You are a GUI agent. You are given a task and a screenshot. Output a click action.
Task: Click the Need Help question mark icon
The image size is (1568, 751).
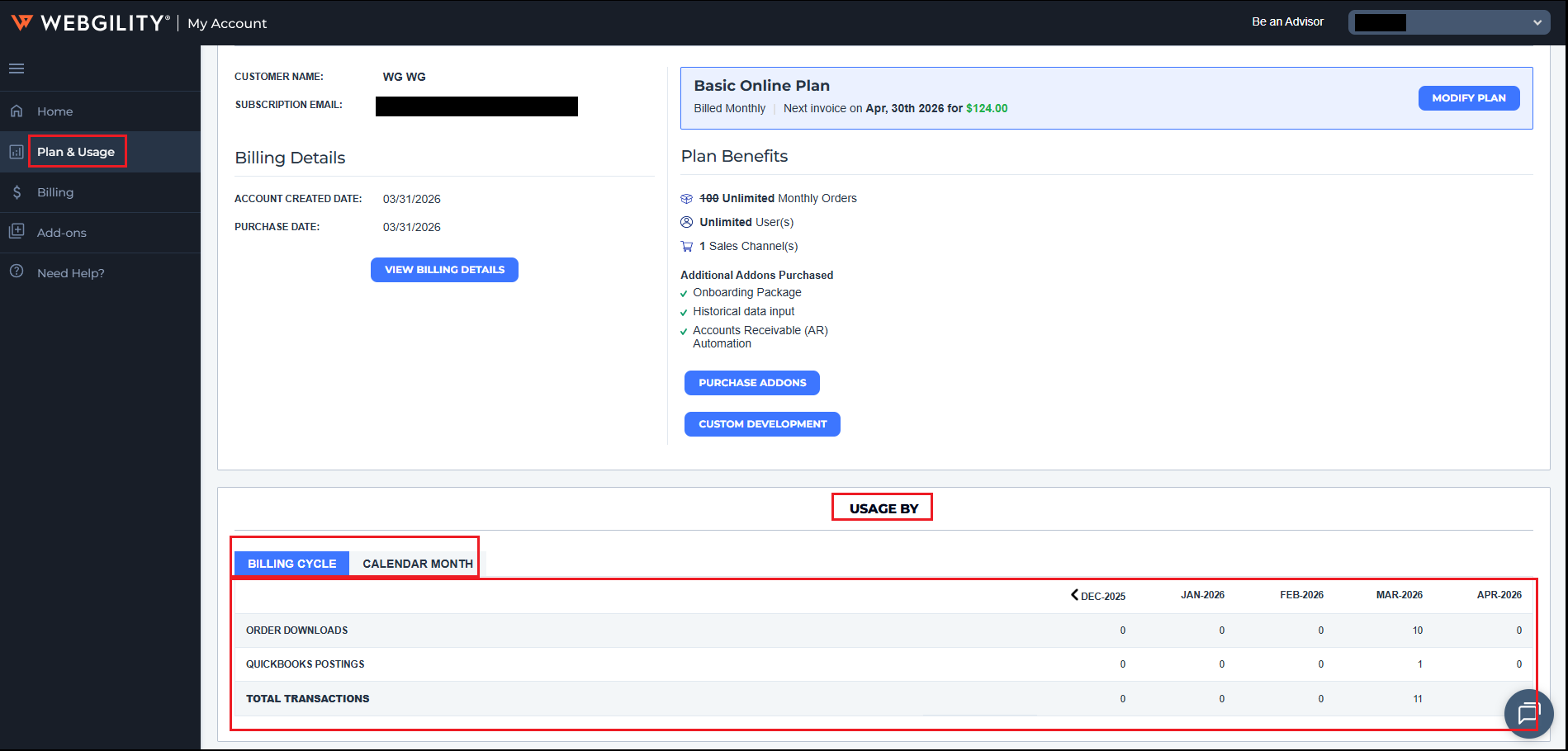click(17, 272)
